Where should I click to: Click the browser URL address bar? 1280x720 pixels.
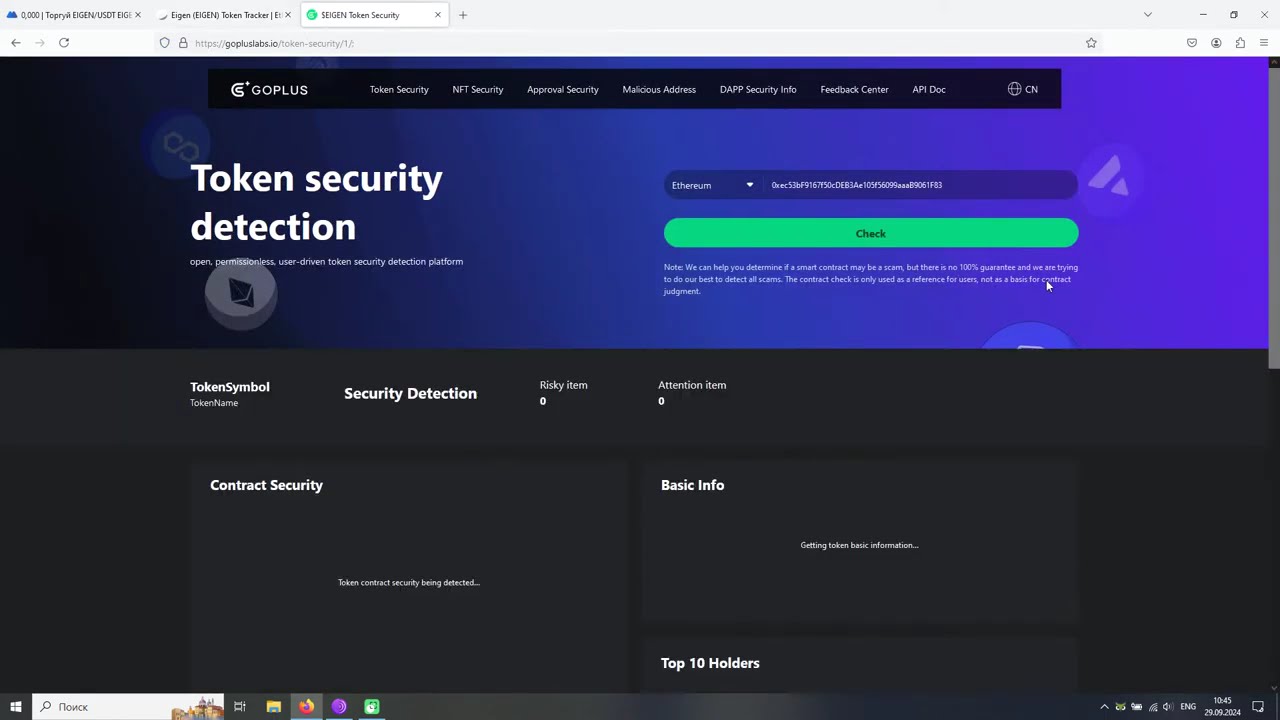click(x=630, y=43)
